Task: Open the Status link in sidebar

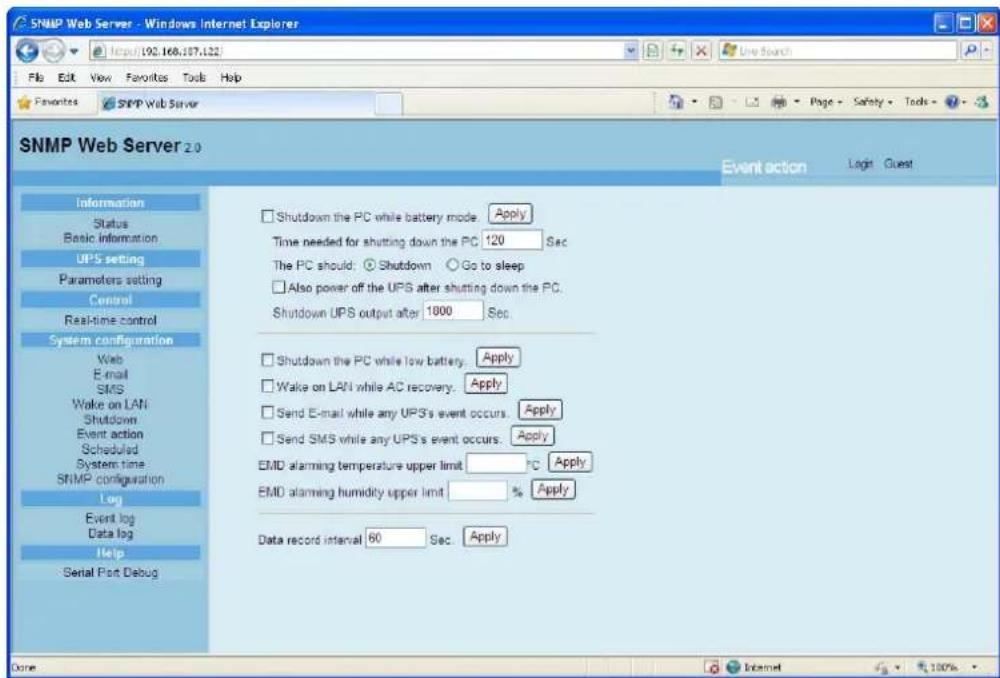Action: 110,224
